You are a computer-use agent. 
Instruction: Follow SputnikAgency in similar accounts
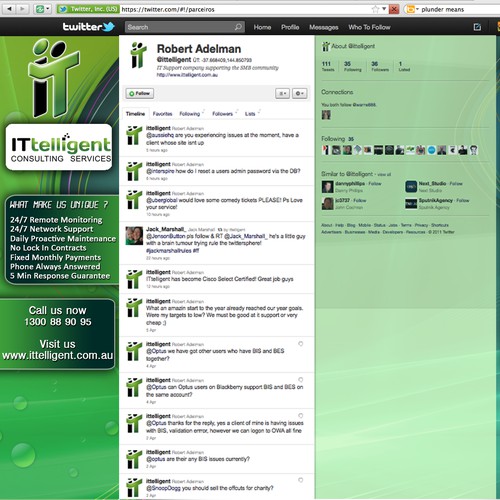(463, 200)
